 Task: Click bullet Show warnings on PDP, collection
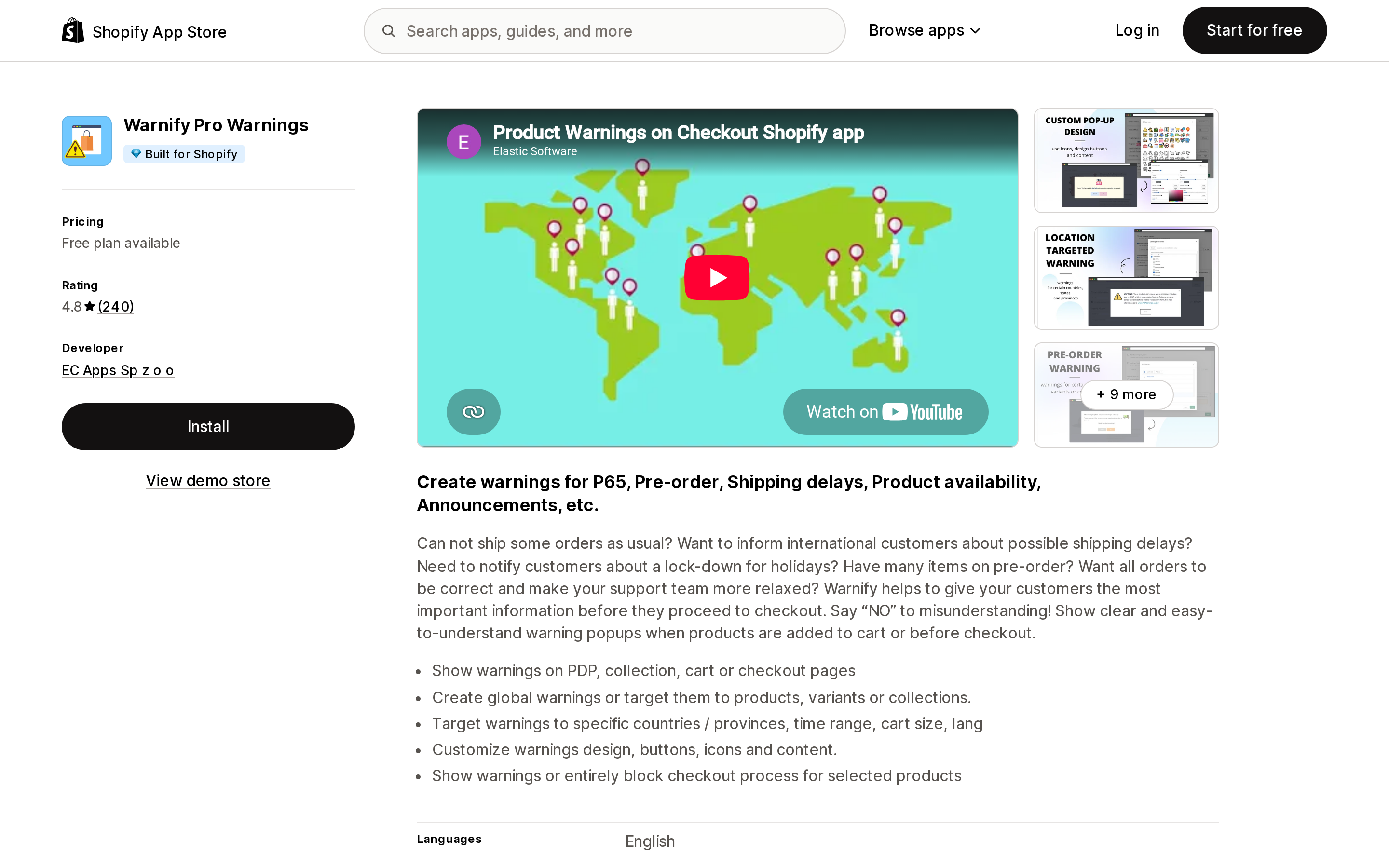pos(643,670)
